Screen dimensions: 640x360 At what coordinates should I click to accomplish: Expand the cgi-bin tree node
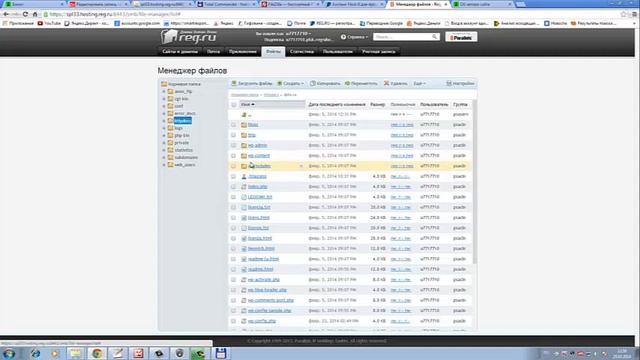[164, 99]
